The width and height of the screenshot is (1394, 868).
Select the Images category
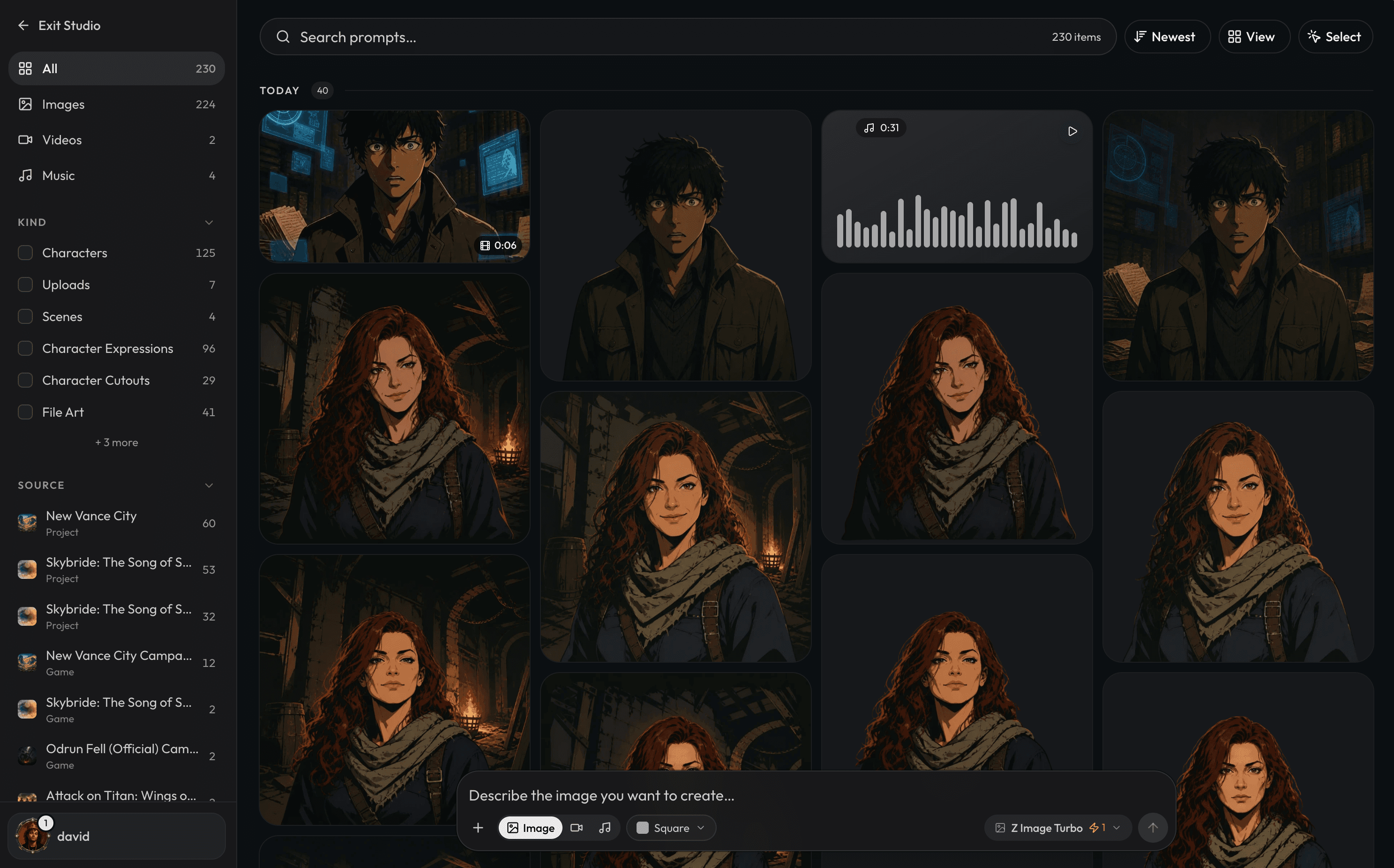pos(117,104)
